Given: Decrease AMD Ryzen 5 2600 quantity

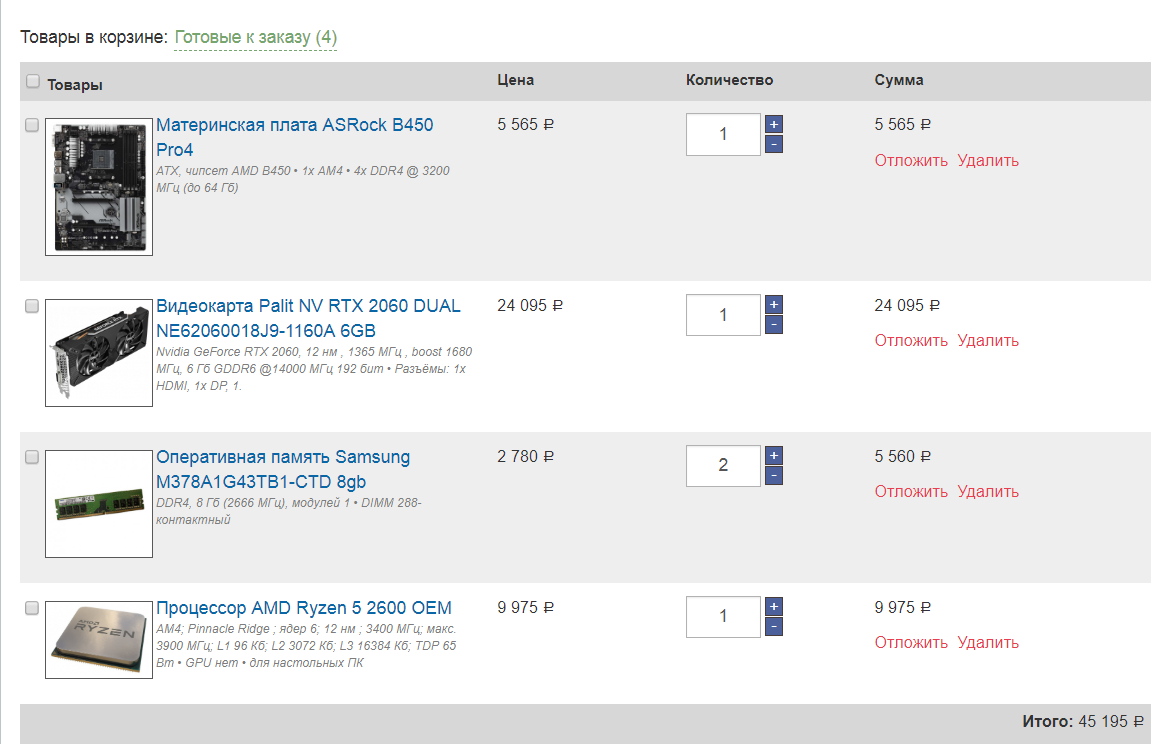Looking at the screenshot, I should click(x=773, y=627).
